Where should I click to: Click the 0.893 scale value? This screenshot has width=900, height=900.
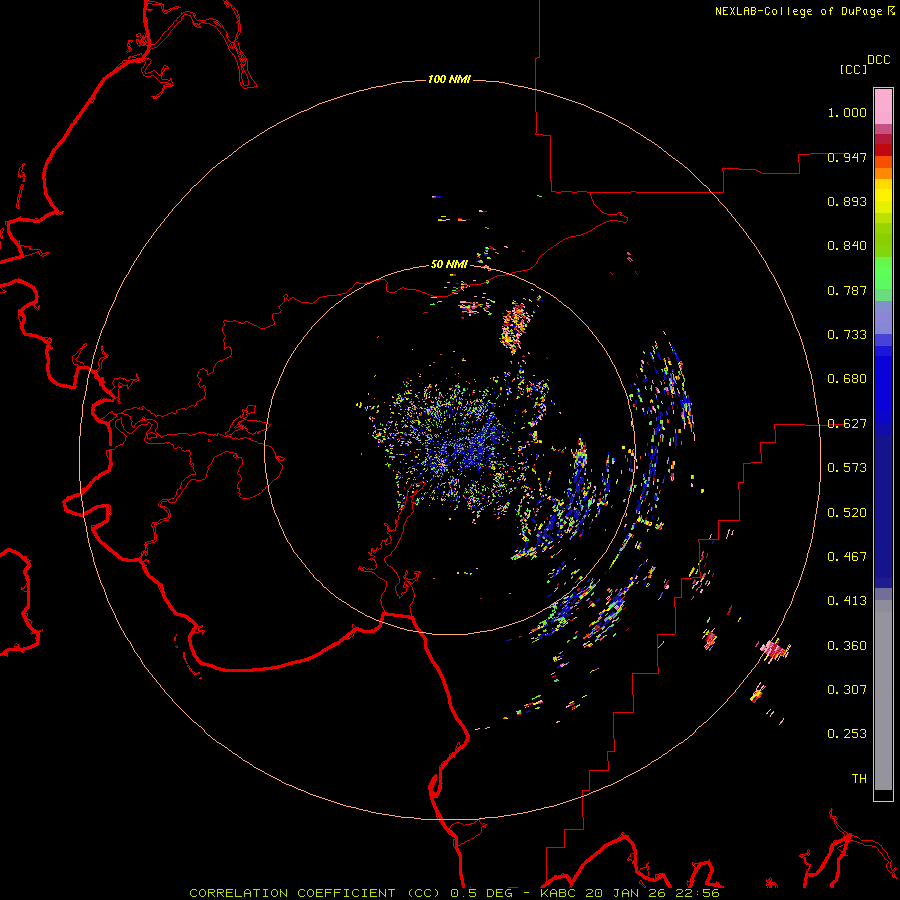[847, 201]
